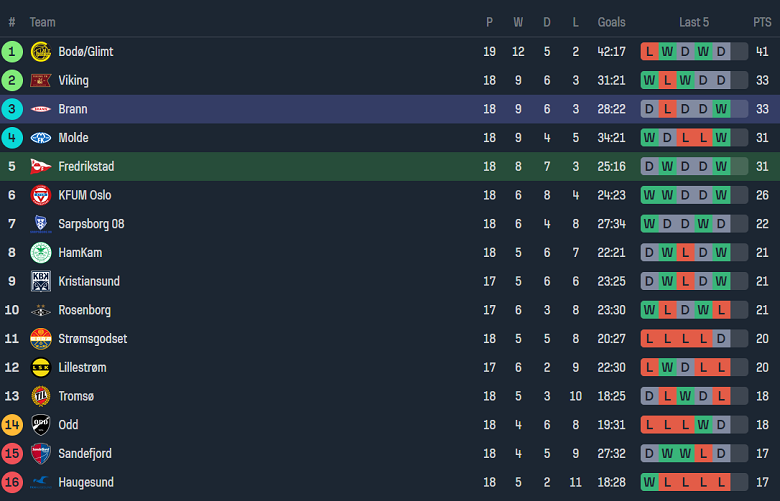Click the Last 5 column header
The image size is (780, 501).
click(x=694, y=22)
